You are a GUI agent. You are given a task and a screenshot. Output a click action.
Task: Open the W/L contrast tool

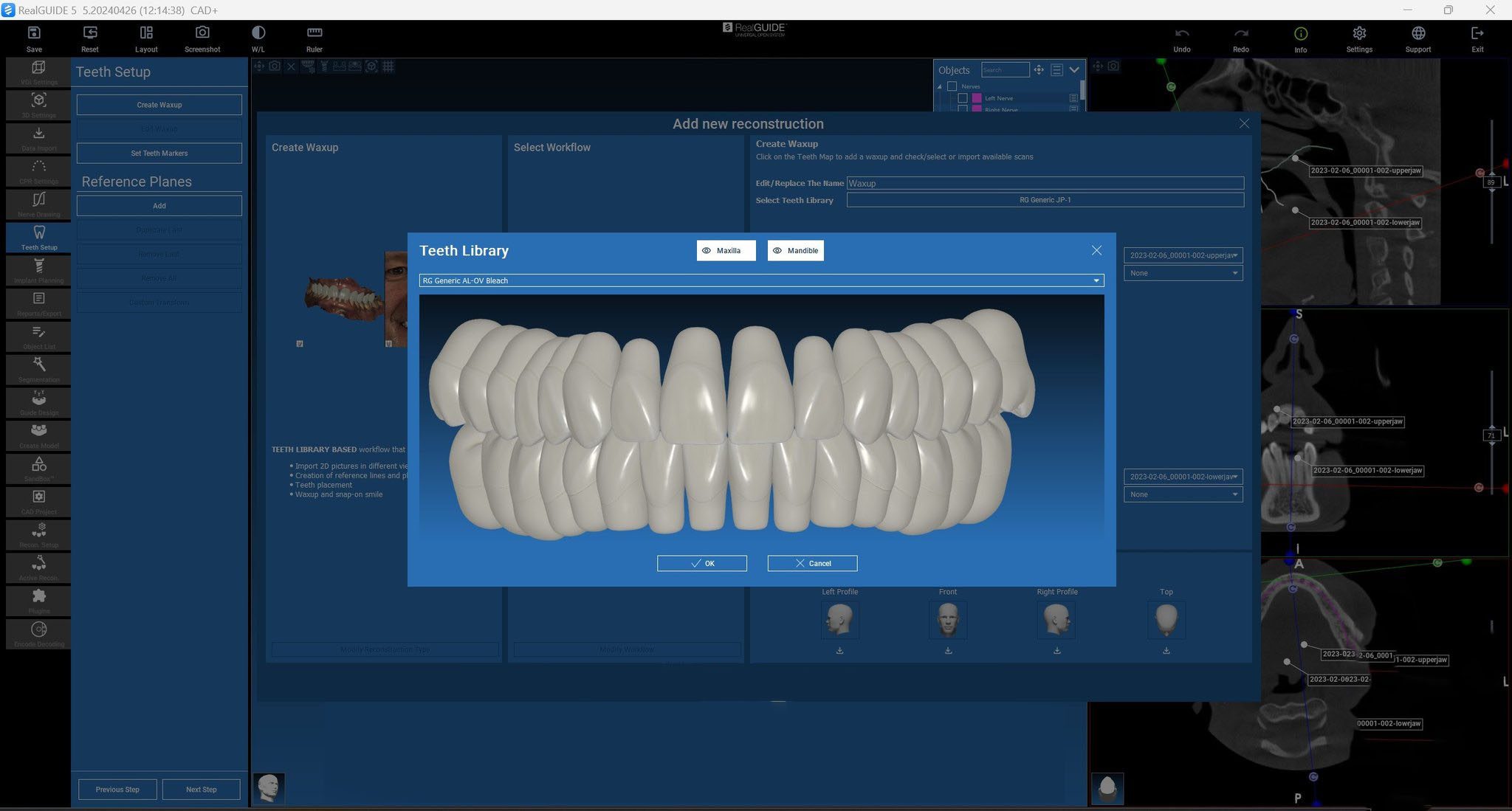pos(258,33)
